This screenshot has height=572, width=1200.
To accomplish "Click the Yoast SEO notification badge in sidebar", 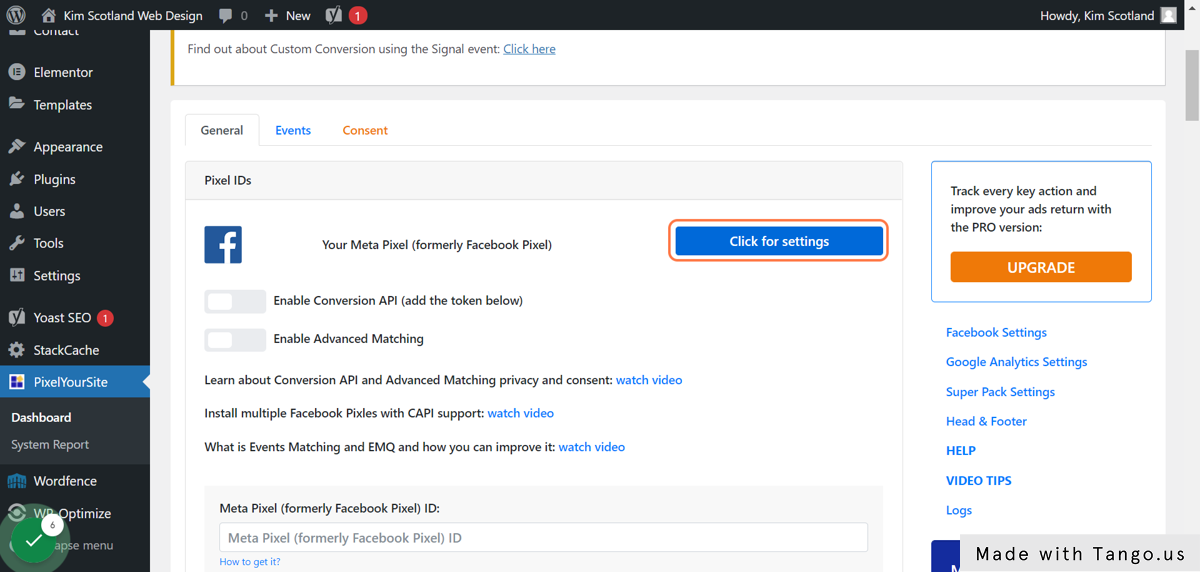I will (x=105, y=318).
